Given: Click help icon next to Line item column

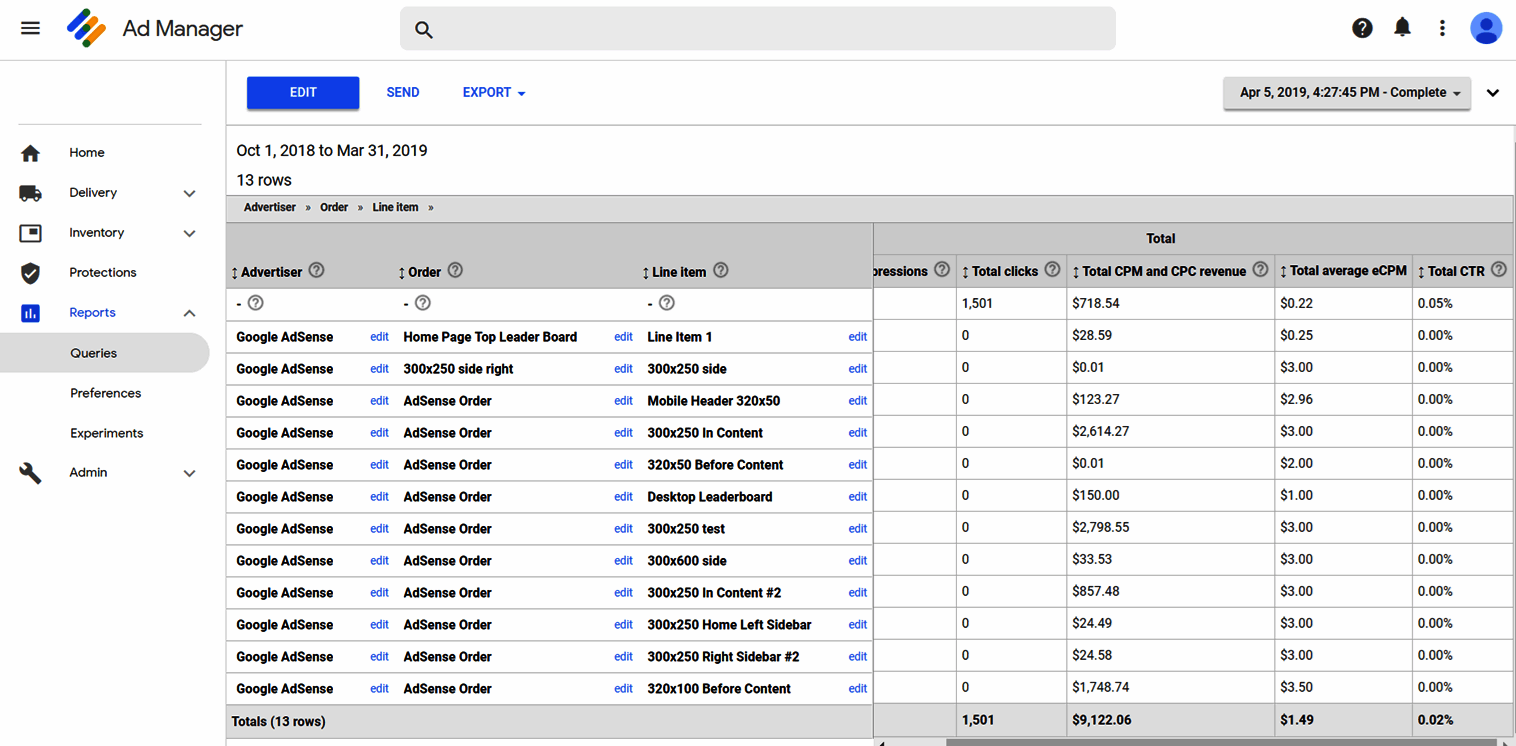Looking at the screenshot, I should (x=721, y=271).
